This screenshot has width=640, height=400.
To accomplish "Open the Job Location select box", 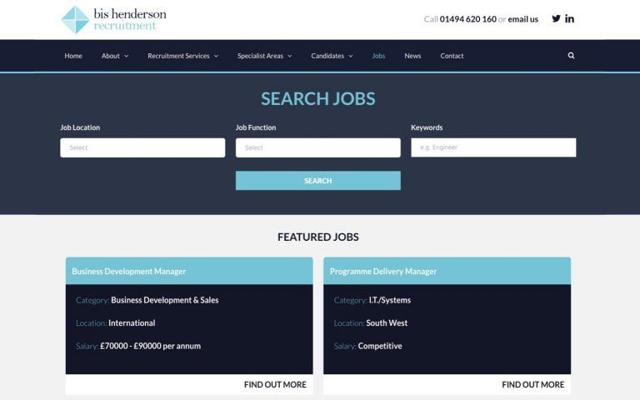I will point(142,148).
